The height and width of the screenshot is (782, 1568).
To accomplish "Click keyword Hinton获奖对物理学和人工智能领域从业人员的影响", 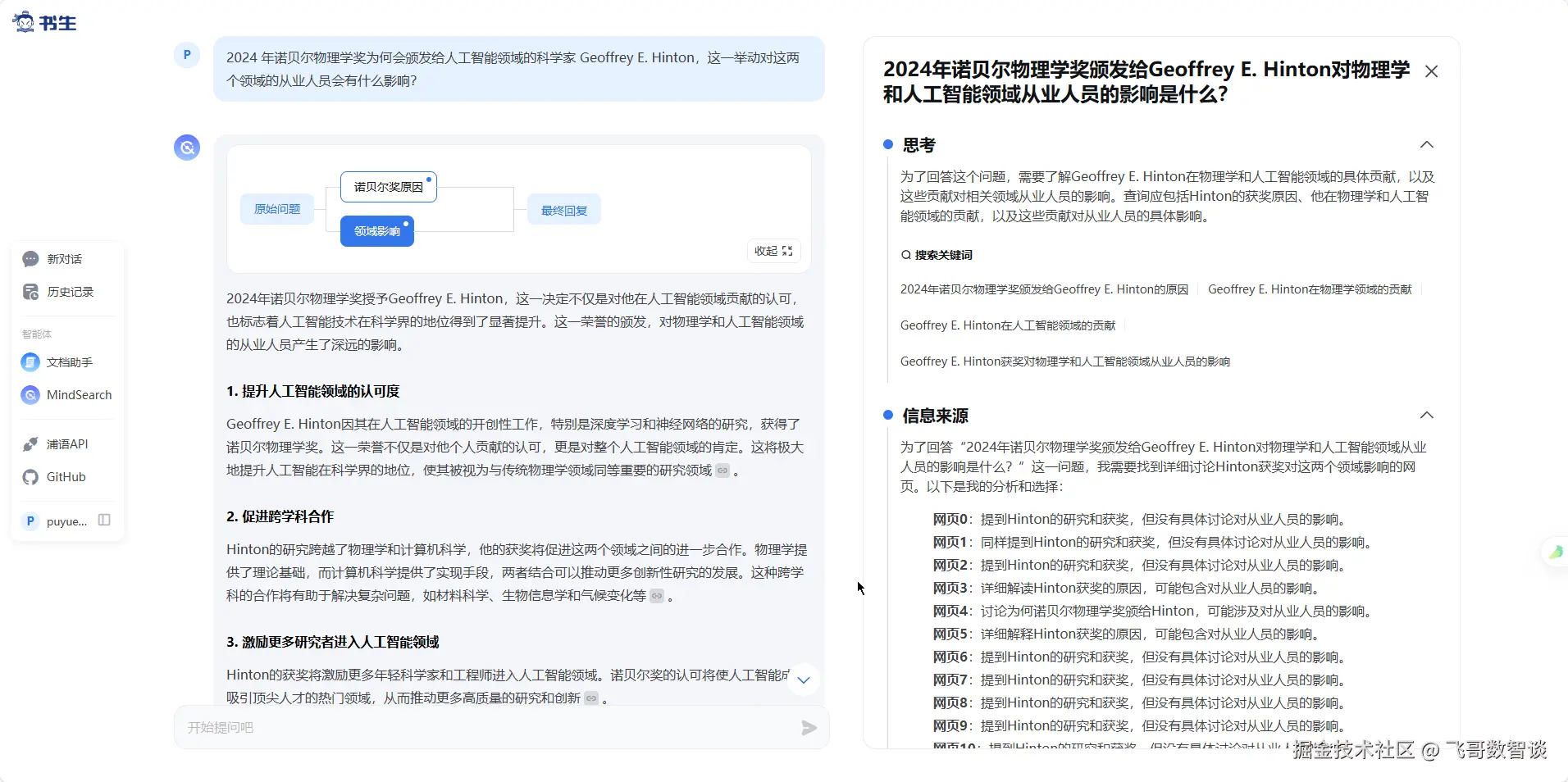I will 1065,361.
